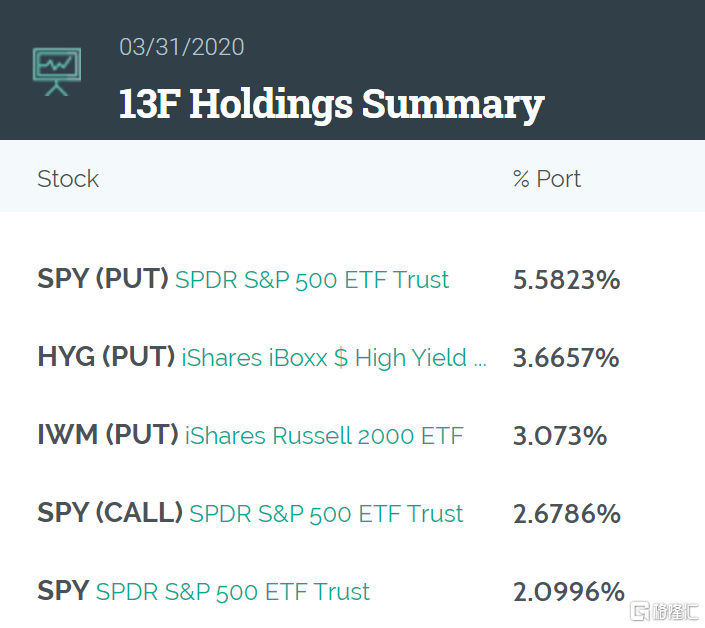Image resolution: width=705 pixels, height=628 pixels.
Task: Click iShares Russell 2000 ETF link
Action: click(324, 436)
